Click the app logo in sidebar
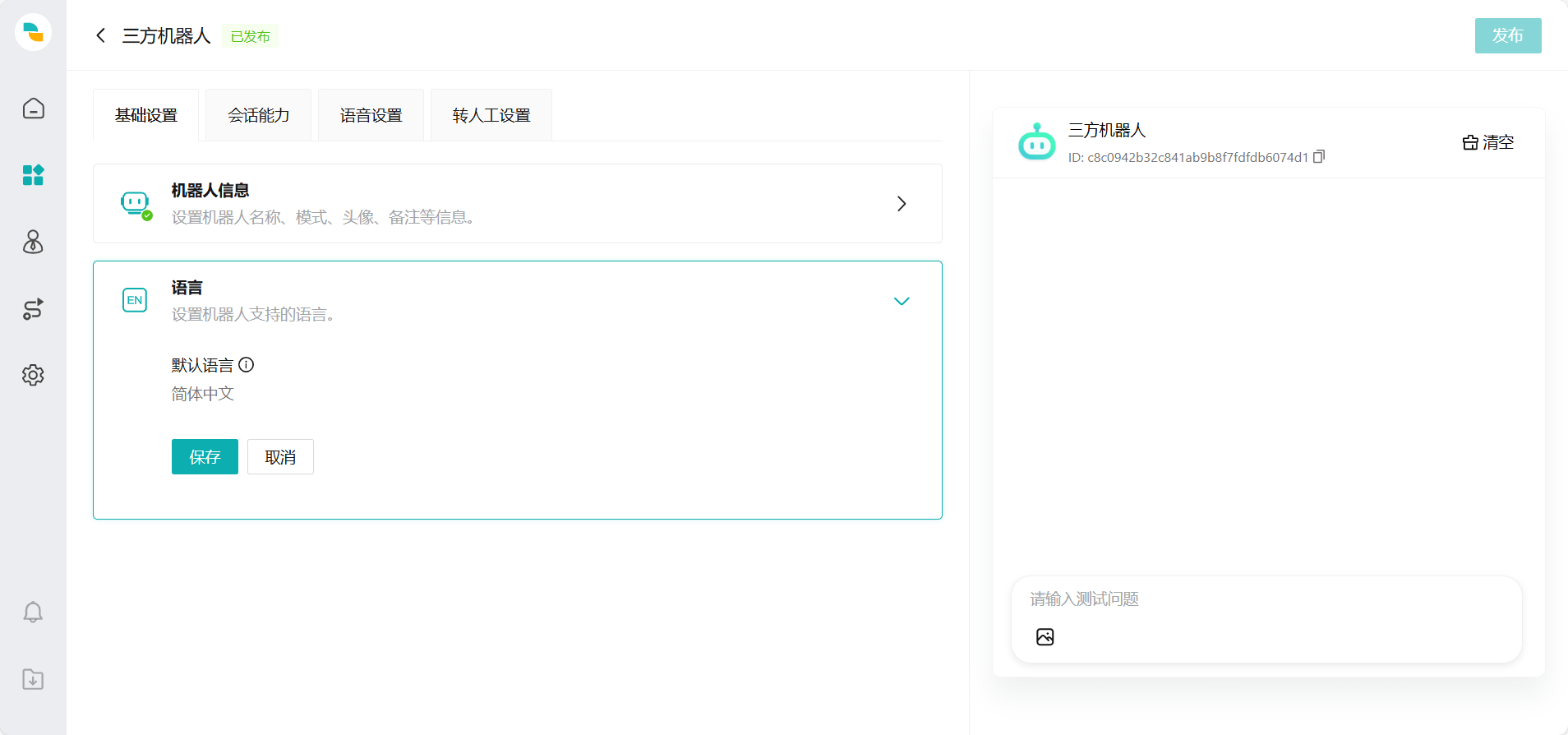1568x735 pixels. coord(33,33)
